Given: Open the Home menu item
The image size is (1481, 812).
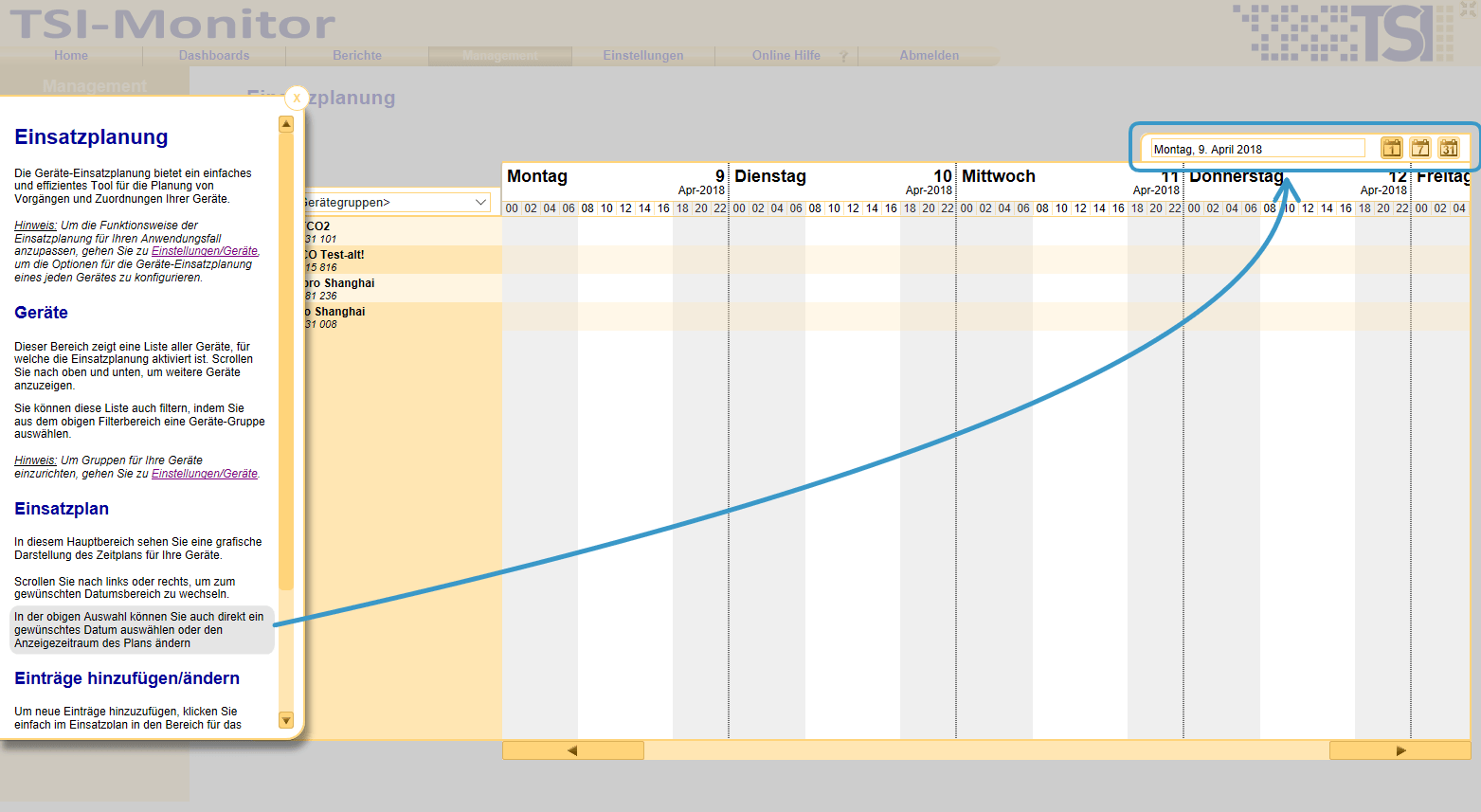Looking at the screenshot, I should click(71, 56).
